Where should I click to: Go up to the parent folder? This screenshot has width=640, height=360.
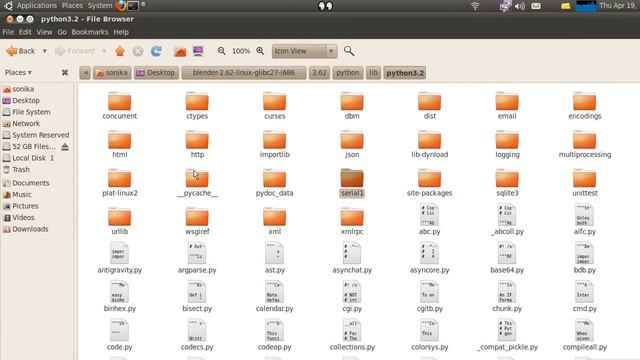120,51
